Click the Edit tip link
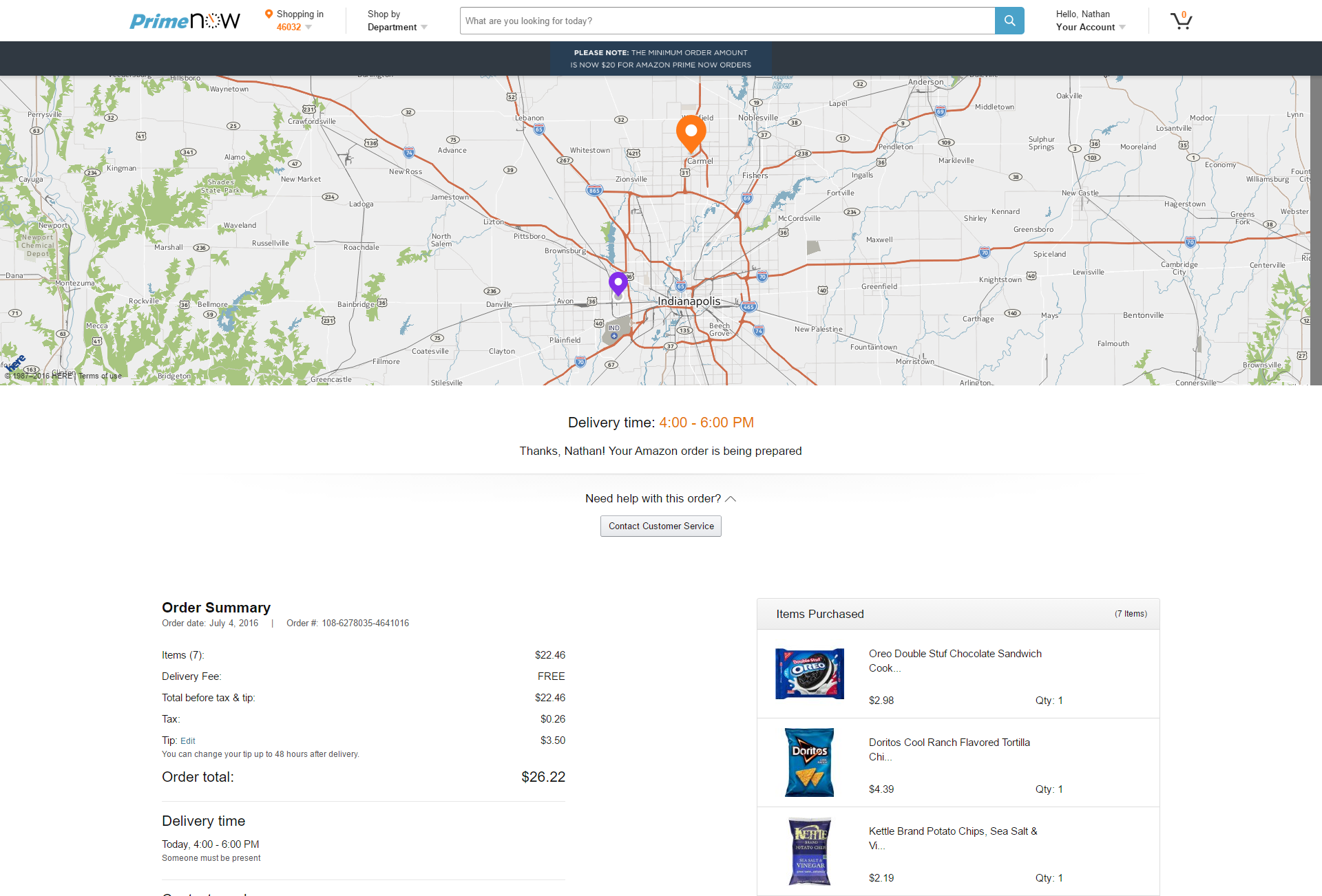 188,741
